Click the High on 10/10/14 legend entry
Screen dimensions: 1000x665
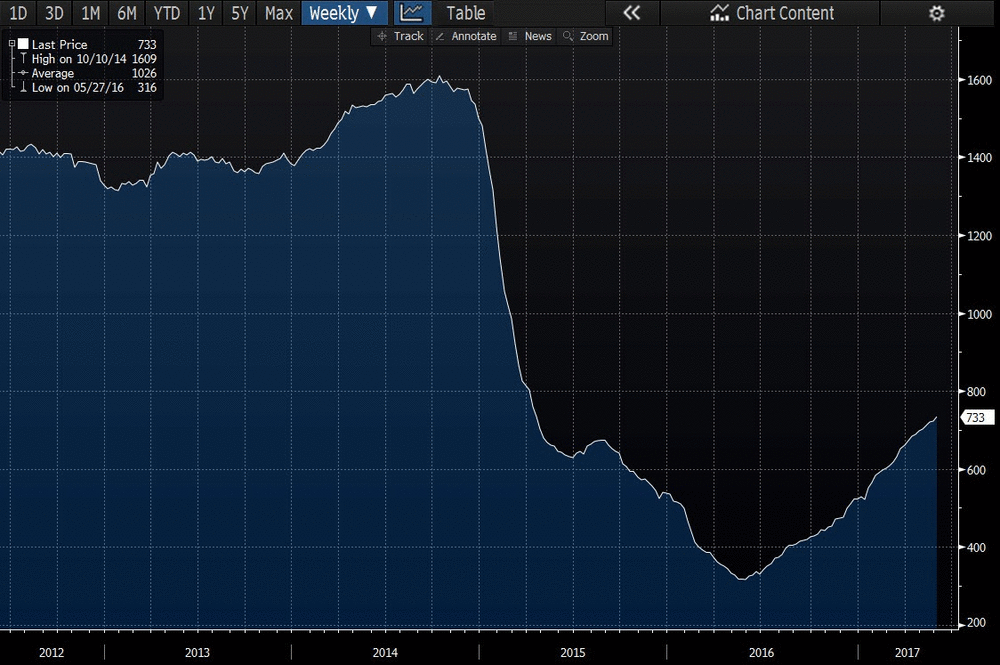click(x=88, y=59)
